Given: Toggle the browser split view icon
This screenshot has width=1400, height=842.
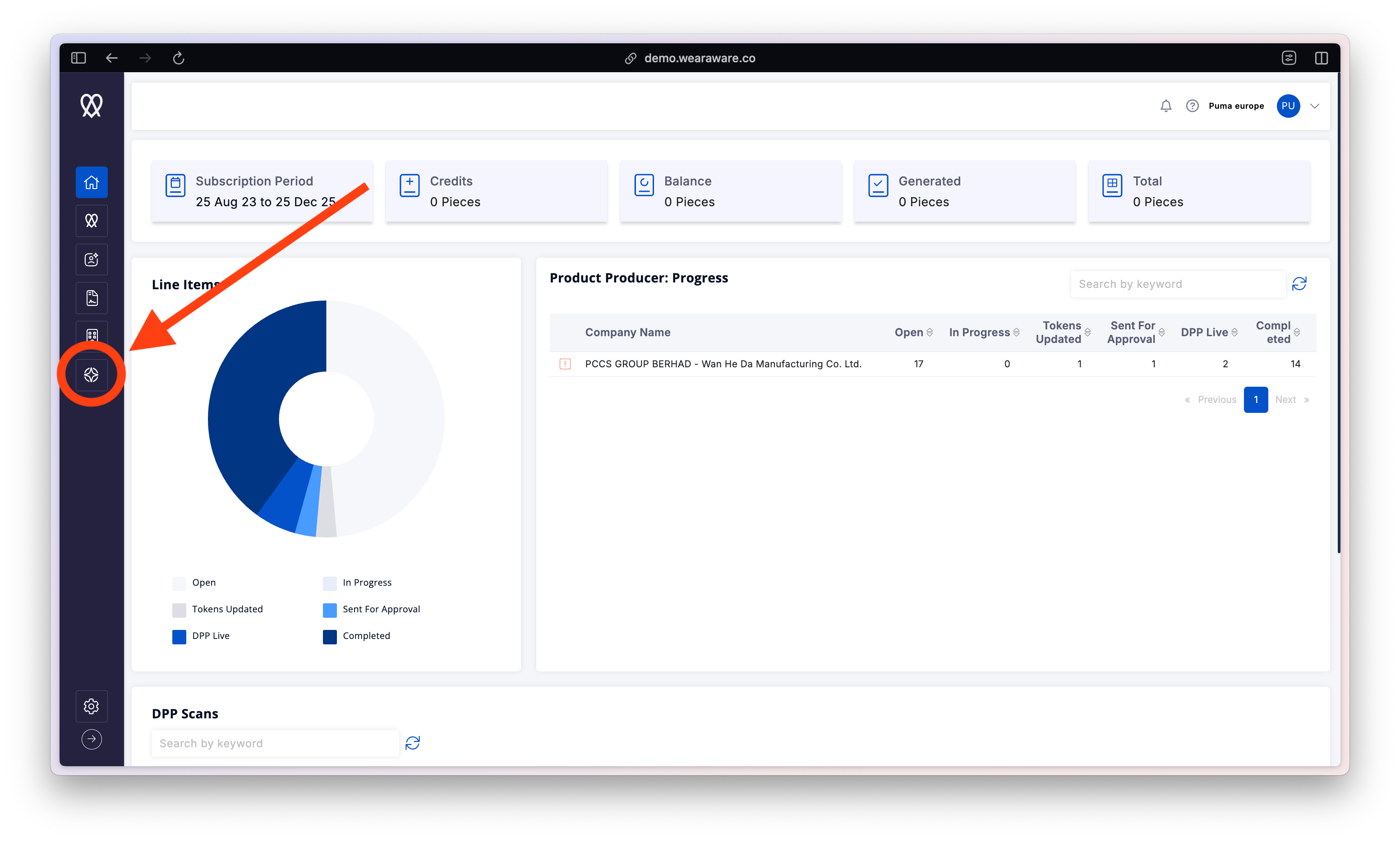Looking at the screenshot, I should coord(1321,58).
